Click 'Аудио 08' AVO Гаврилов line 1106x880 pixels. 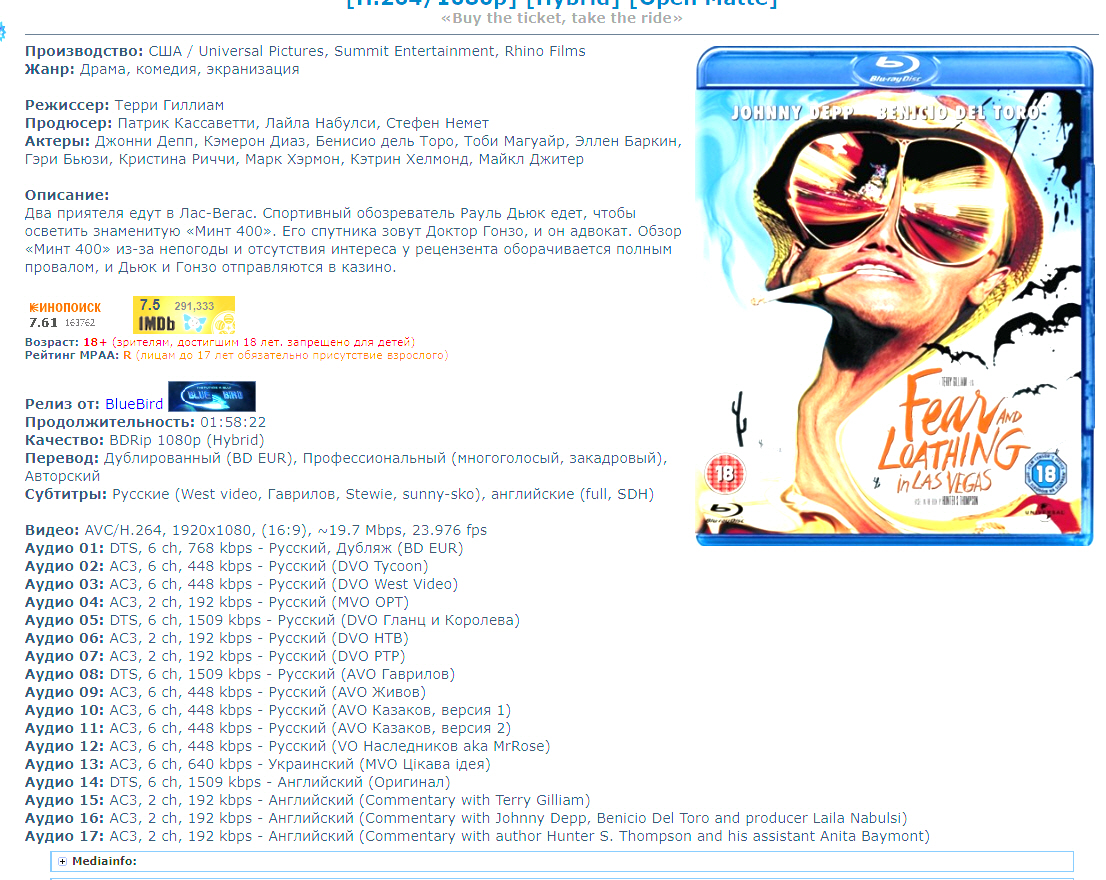(240, 674)
